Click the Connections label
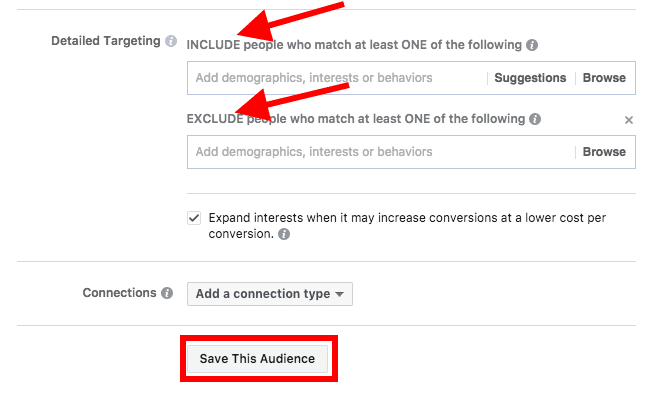 pyautogui.click(x=119, y=293)
